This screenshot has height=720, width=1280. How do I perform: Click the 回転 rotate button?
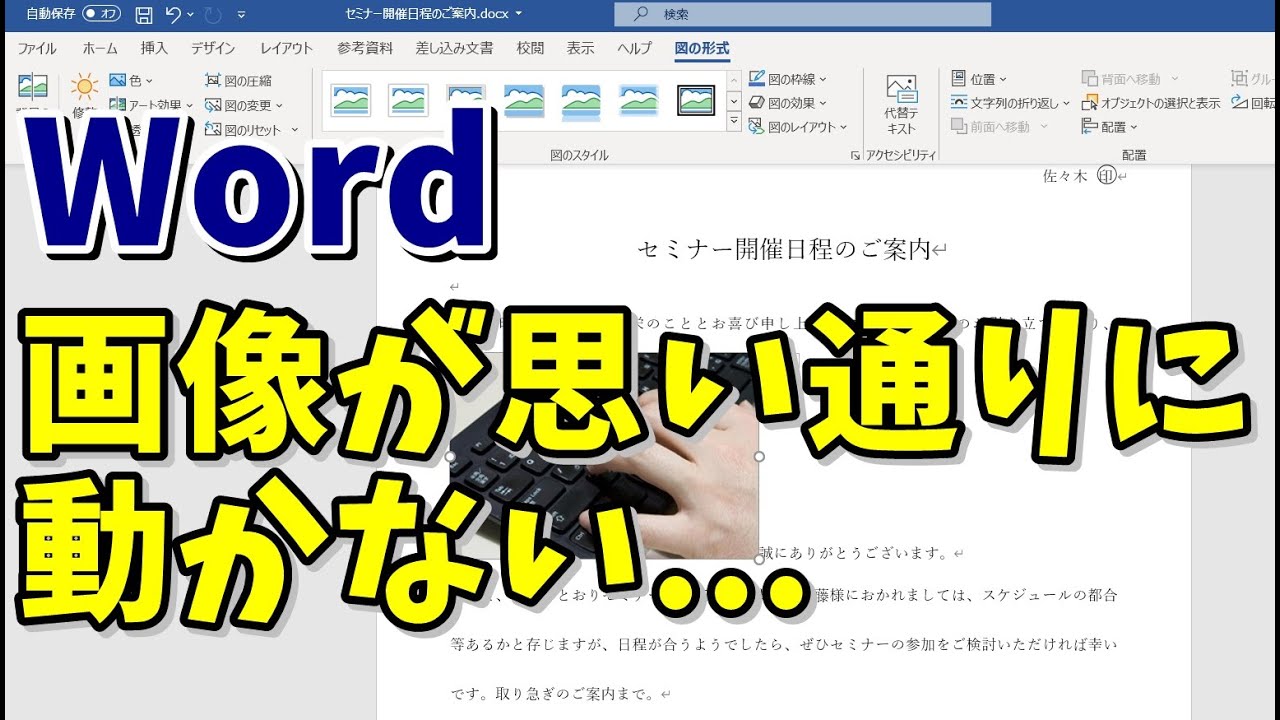[x=1254, y=103]
